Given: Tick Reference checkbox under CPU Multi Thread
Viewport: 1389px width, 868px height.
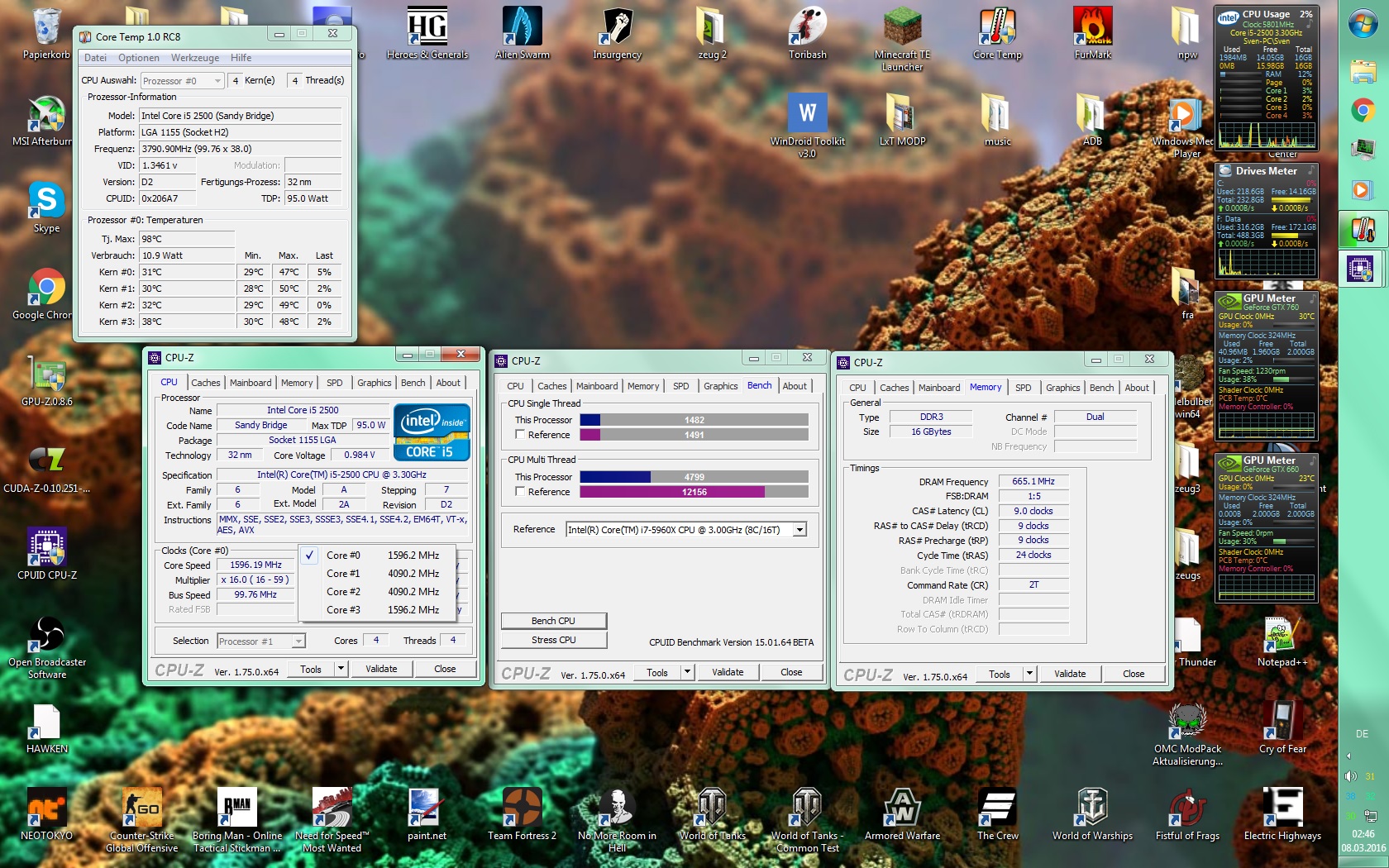Looking at the screenshot, I should coord(520,492).
